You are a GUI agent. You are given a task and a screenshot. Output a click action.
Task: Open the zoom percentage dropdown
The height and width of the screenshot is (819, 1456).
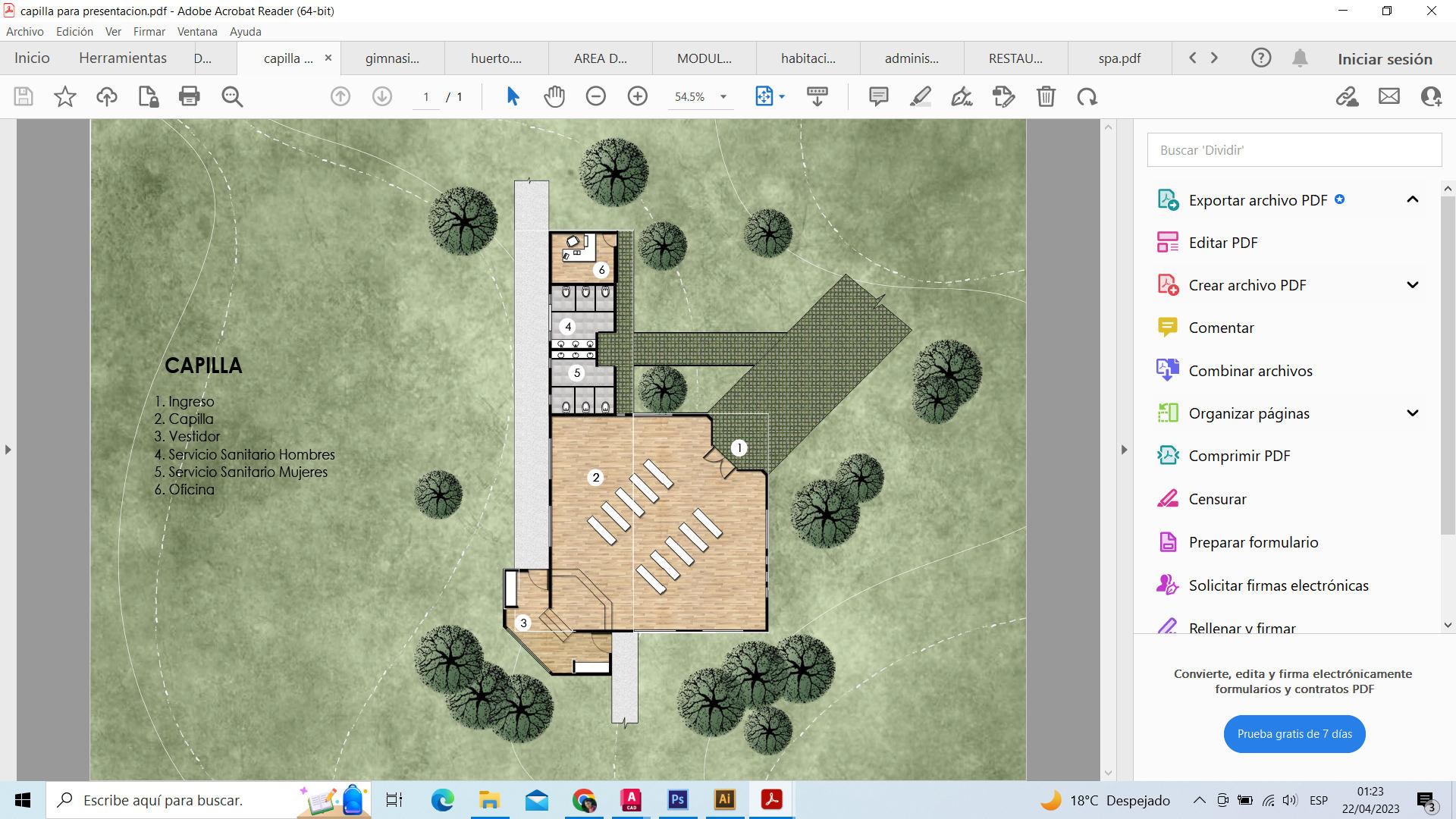(x=723, y=96)
